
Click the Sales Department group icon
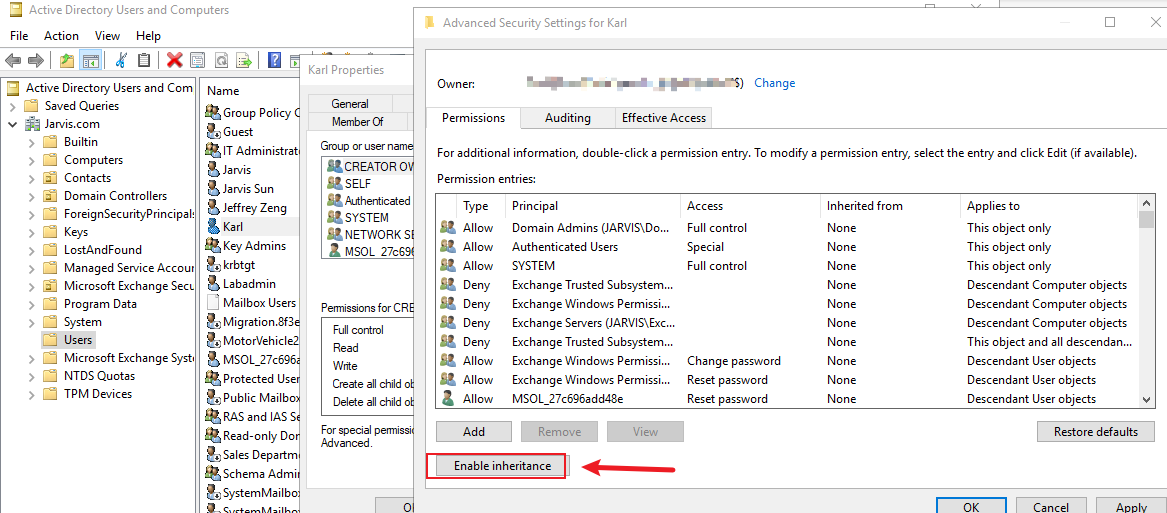pos(213,455)
